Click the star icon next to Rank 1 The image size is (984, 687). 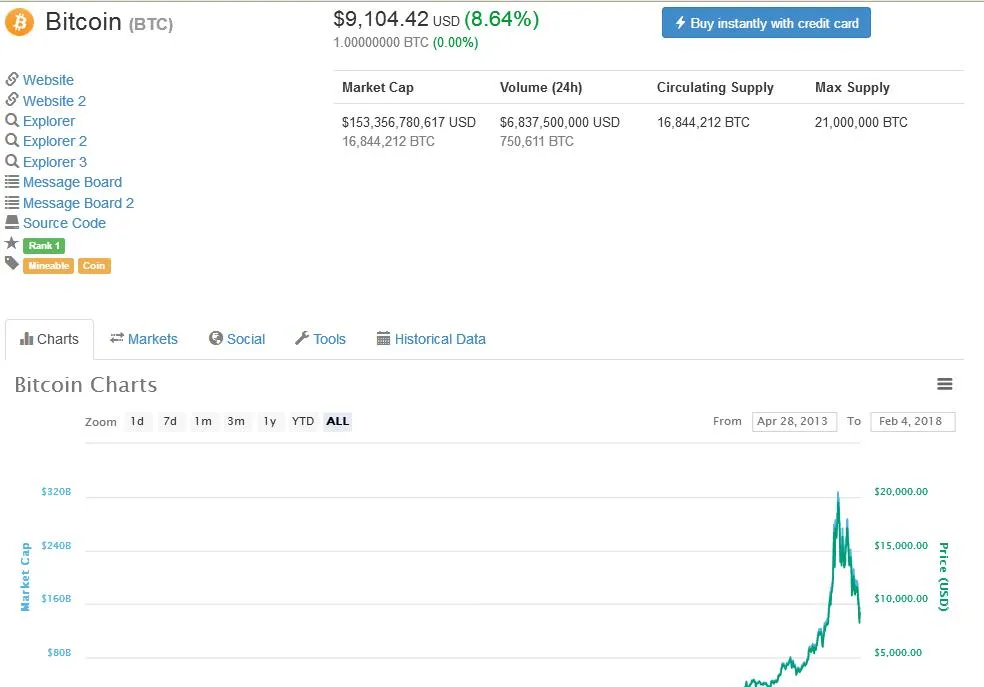(x=11, y=243)
